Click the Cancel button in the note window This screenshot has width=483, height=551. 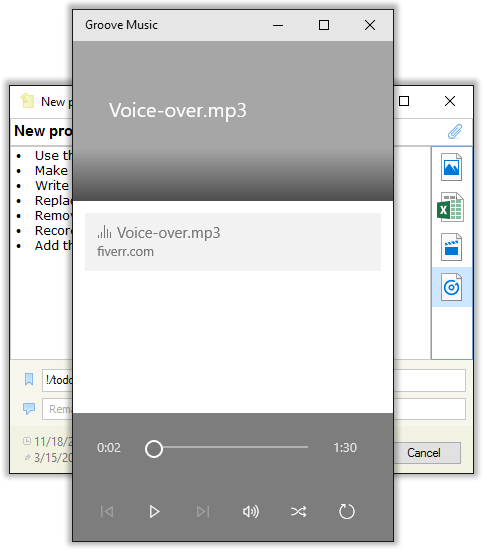(x=427, y=453)
